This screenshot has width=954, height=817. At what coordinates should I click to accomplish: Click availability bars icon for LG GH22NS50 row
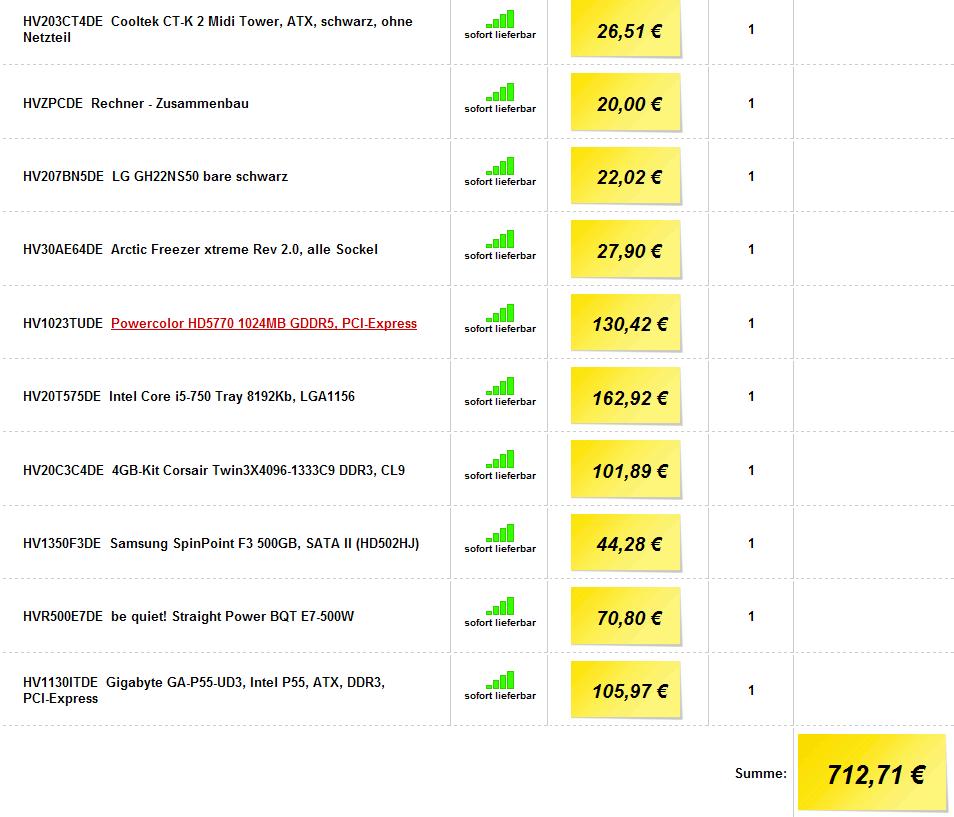click(x=500, y=166)
